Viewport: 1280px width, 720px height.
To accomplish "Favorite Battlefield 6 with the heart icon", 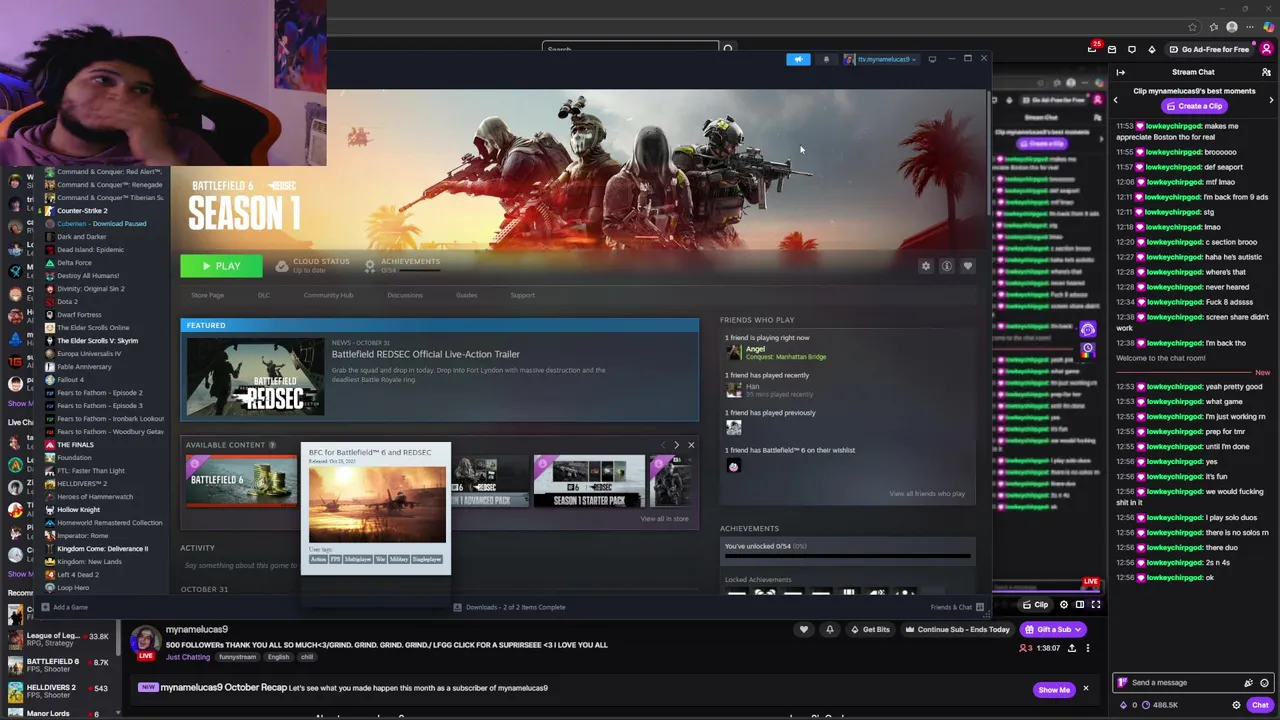I will pos(968,266).
